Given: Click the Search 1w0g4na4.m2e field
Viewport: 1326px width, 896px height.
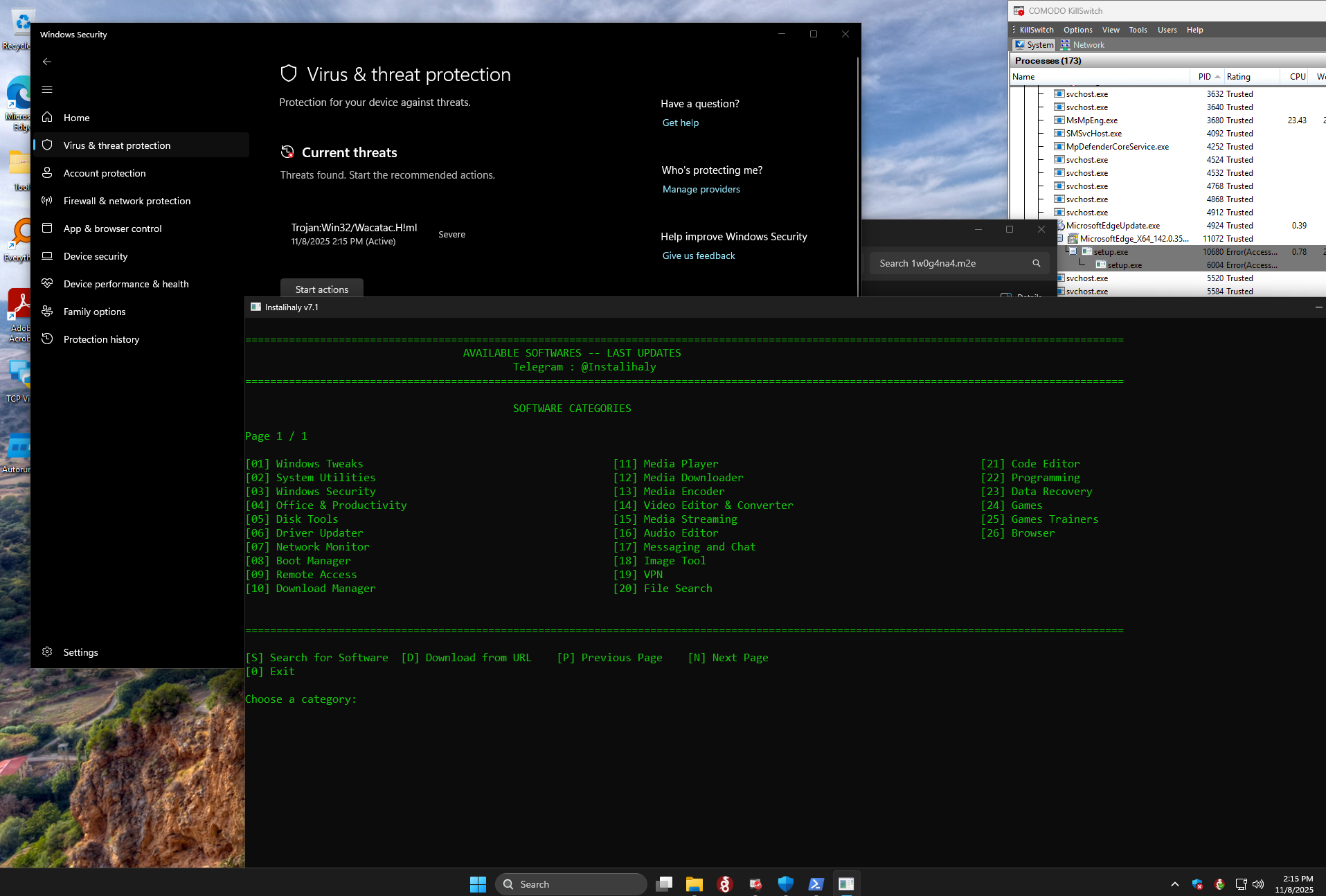Looking at the screenshot, I should pyautogui.click(x=949, y=263).
